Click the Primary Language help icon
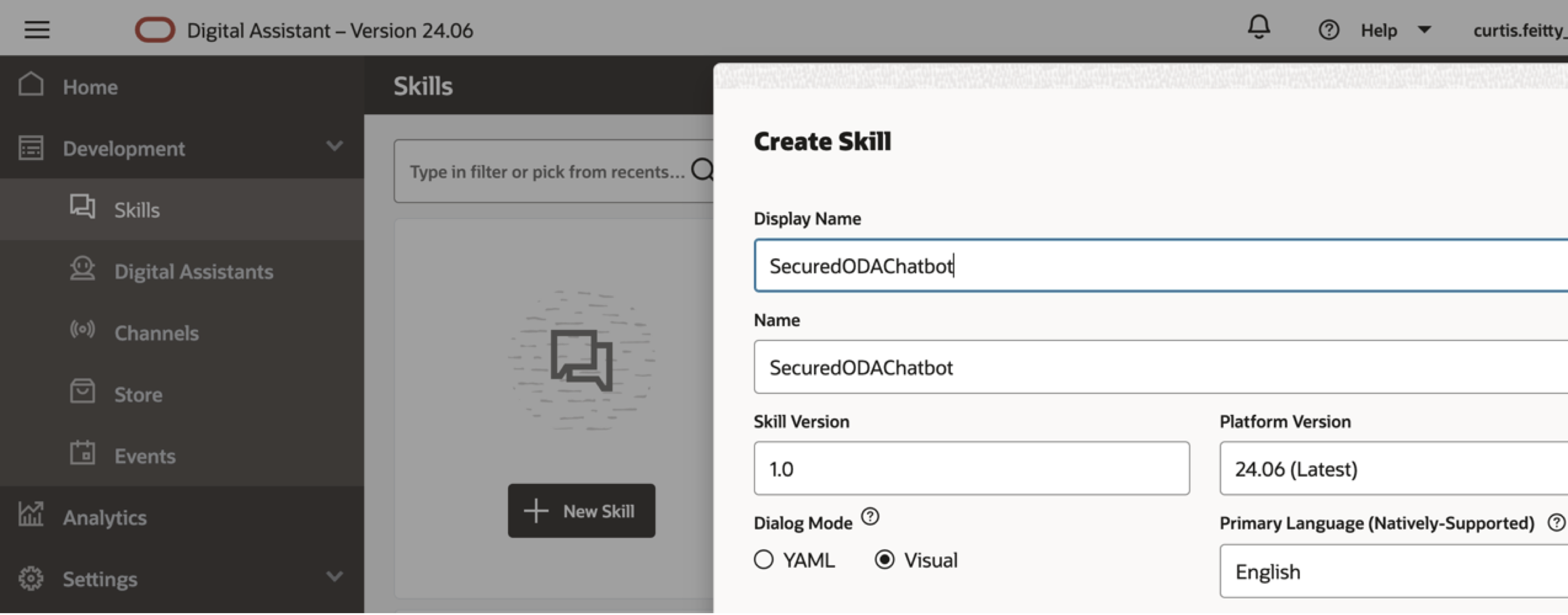This screenshot has height=615, width=1568. tap(1556, 523)
